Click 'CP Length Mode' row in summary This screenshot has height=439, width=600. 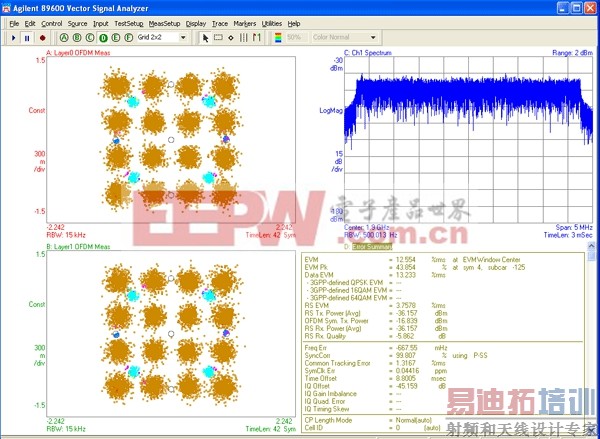[x=370, y=420]
